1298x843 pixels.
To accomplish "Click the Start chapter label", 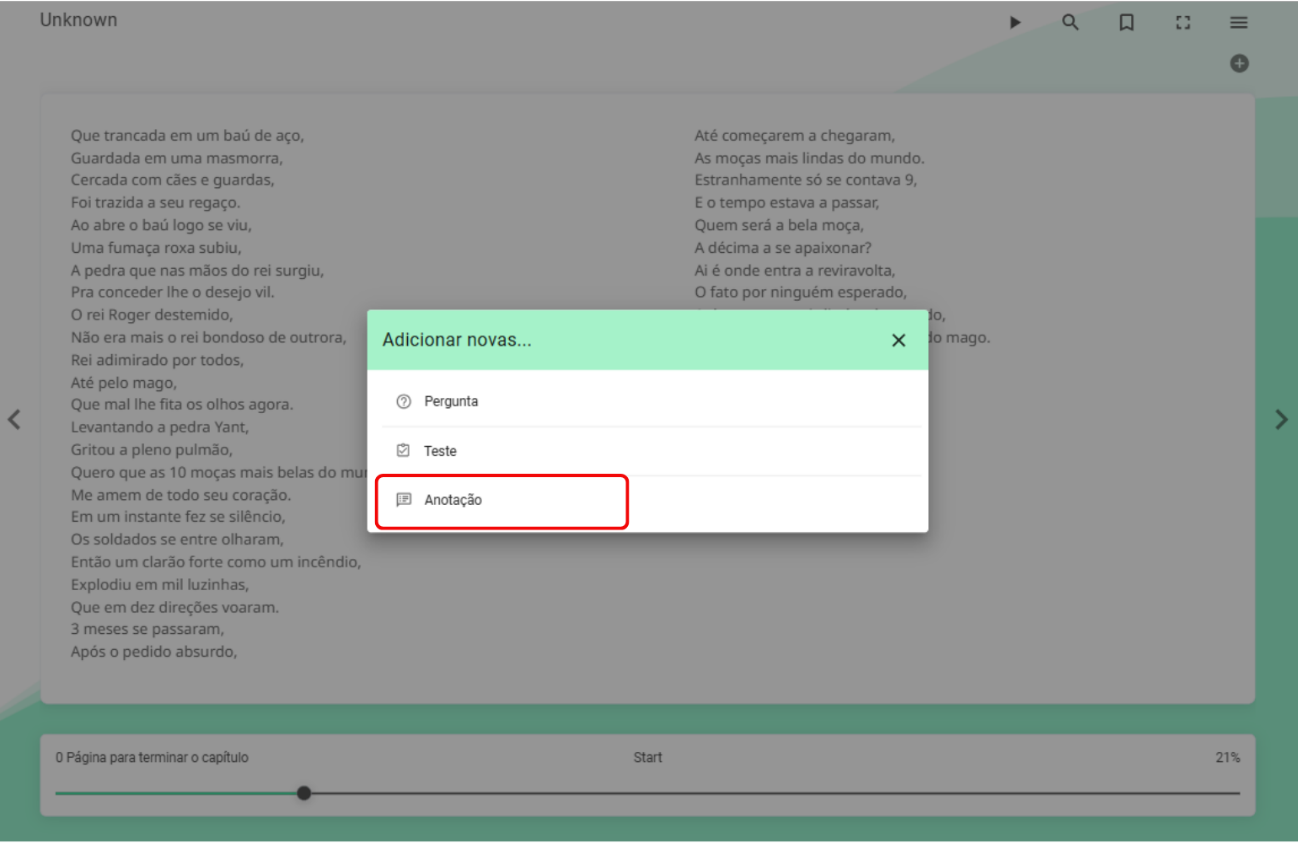I will 647,758.
